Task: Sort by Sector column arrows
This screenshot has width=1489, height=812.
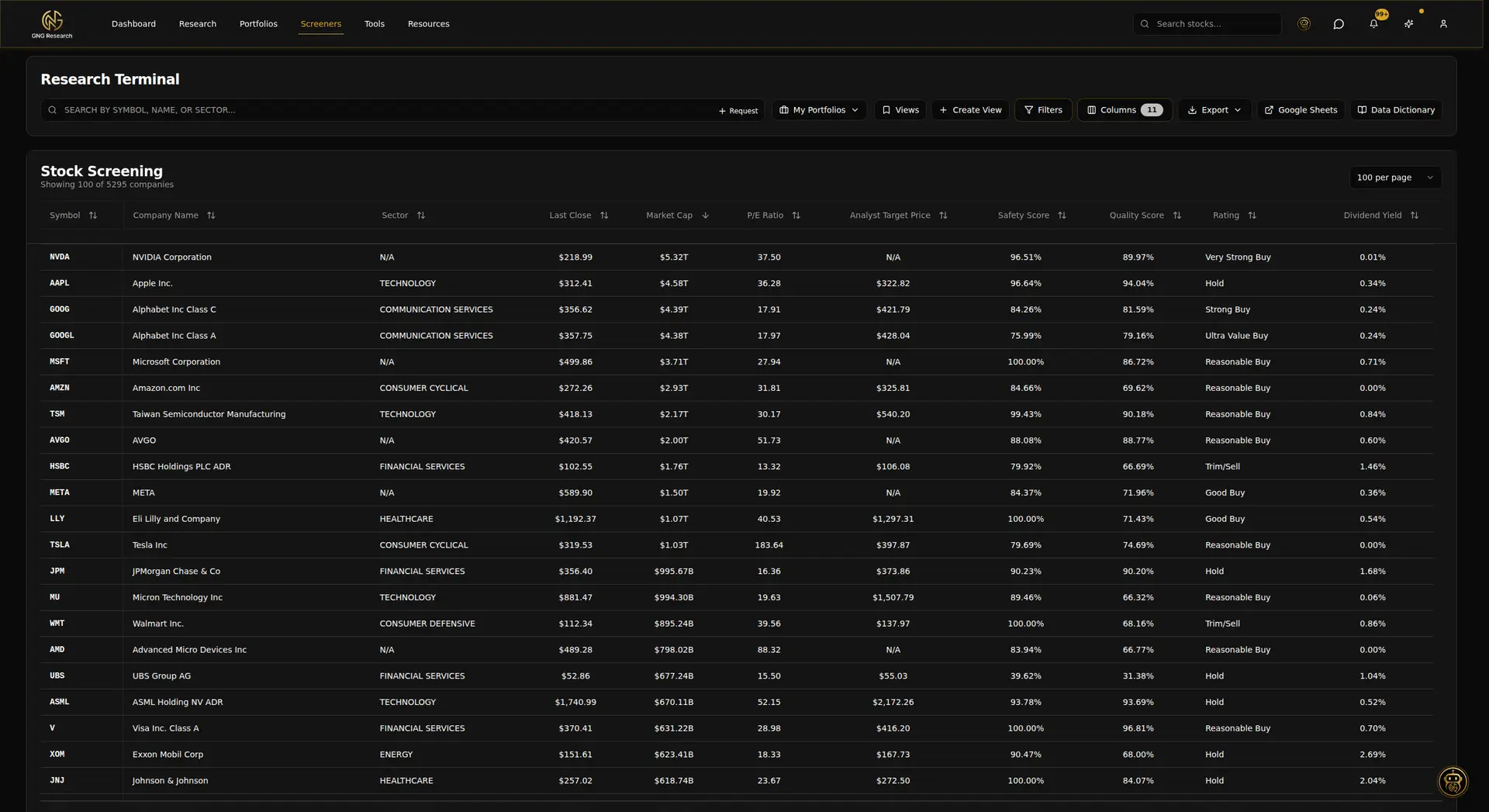Action: tap(421, 216)
